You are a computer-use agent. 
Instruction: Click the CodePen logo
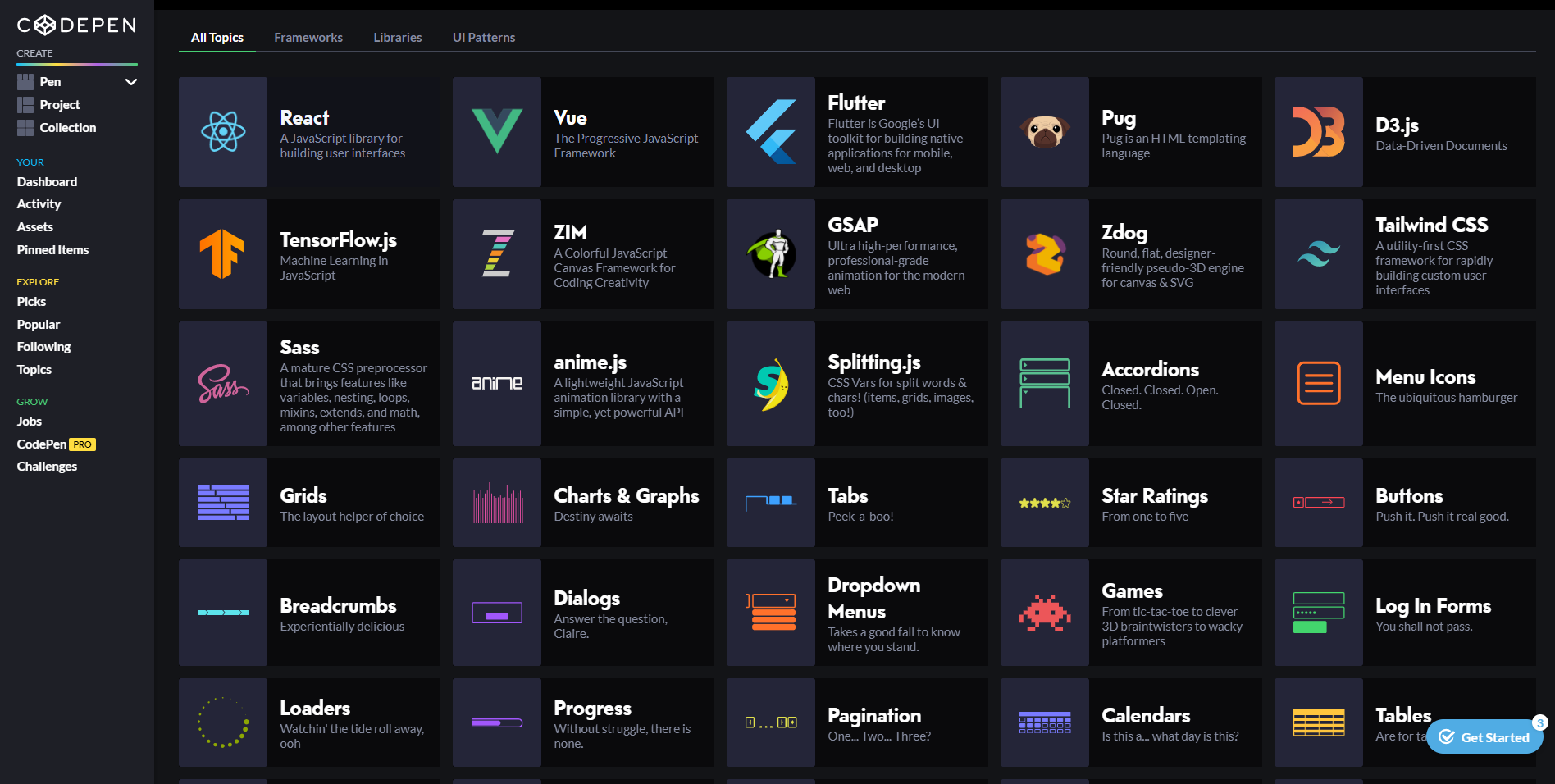coord(77,25)
